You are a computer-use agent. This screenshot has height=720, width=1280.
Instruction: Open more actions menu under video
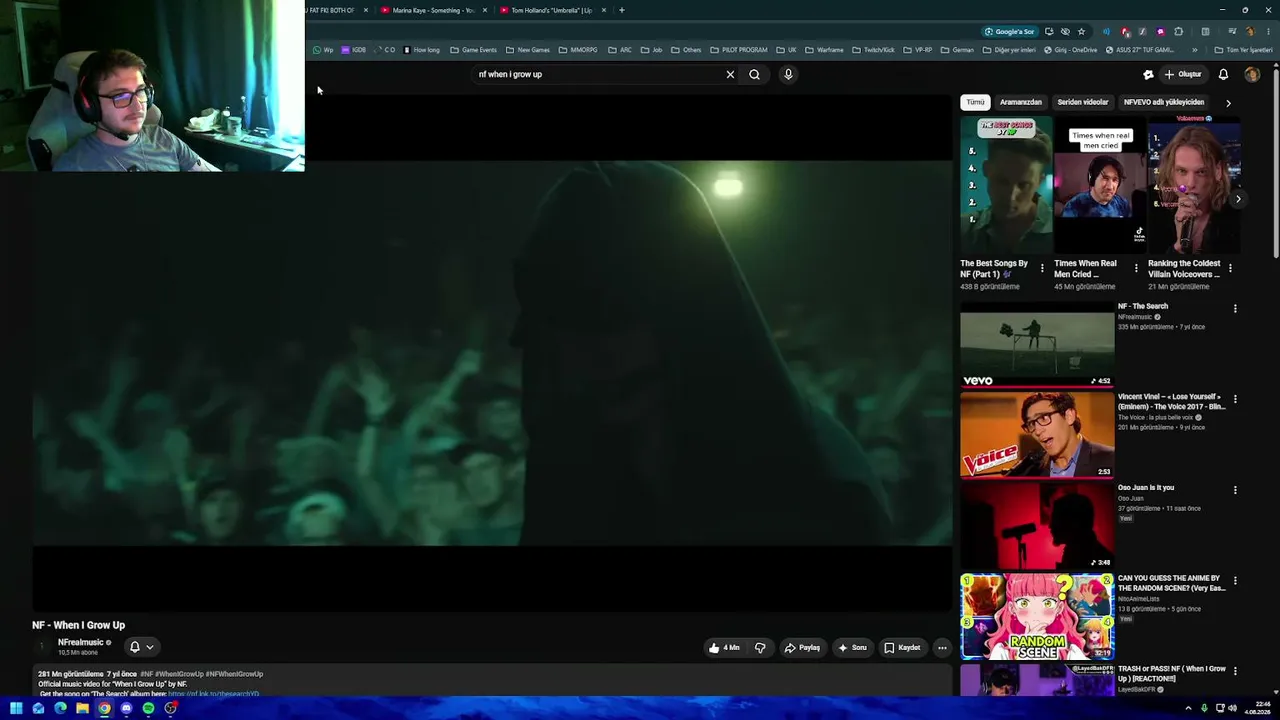[x=942, y=648]
